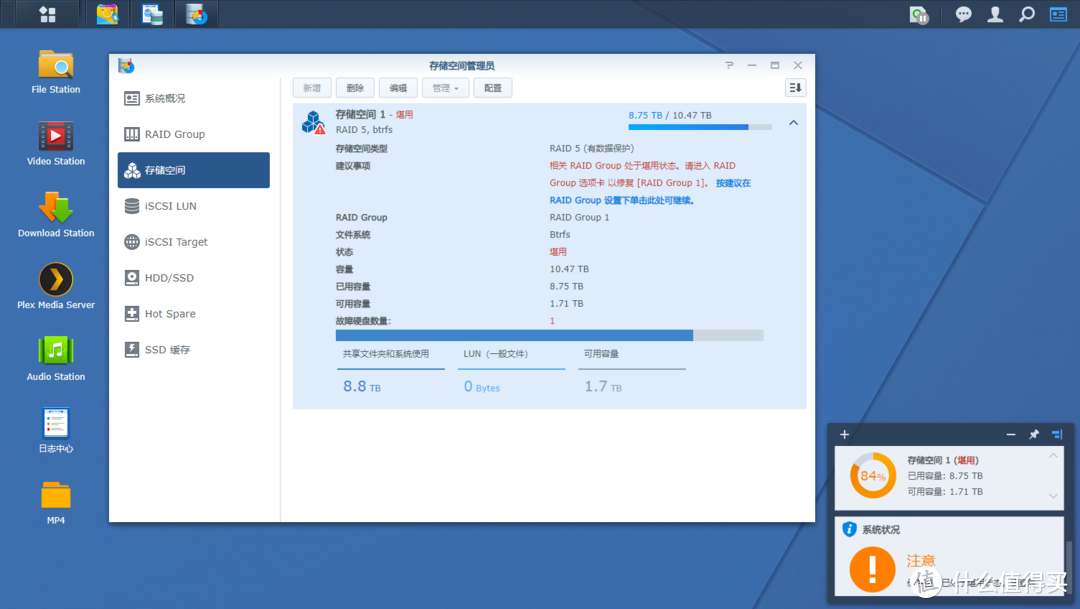Image resolution: width=1080 pixels, height=609 pixels.
Task: Open the notifications chat bubble icon
Action: (x=963, y=14)
